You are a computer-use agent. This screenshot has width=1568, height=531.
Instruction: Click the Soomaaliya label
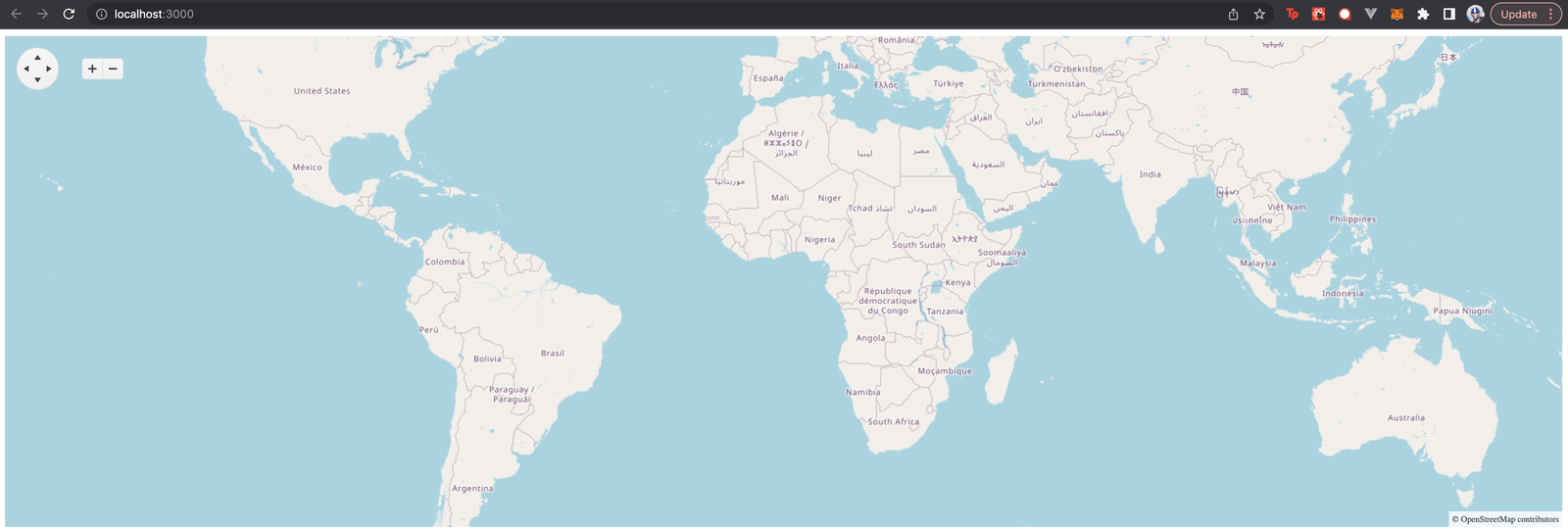[x=1002, y=252]
